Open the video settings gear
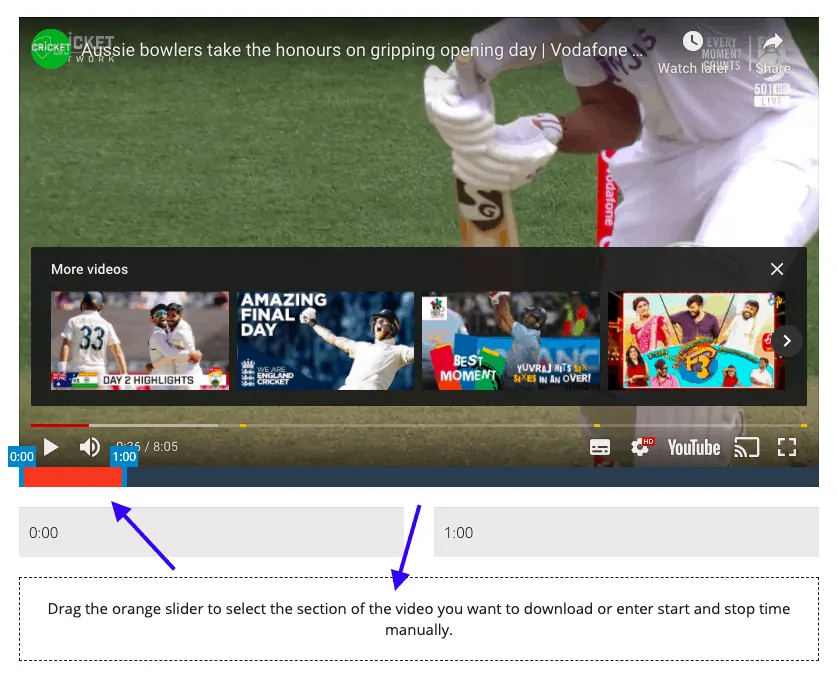Screen dimensions: 837x680 click(641, 447)
